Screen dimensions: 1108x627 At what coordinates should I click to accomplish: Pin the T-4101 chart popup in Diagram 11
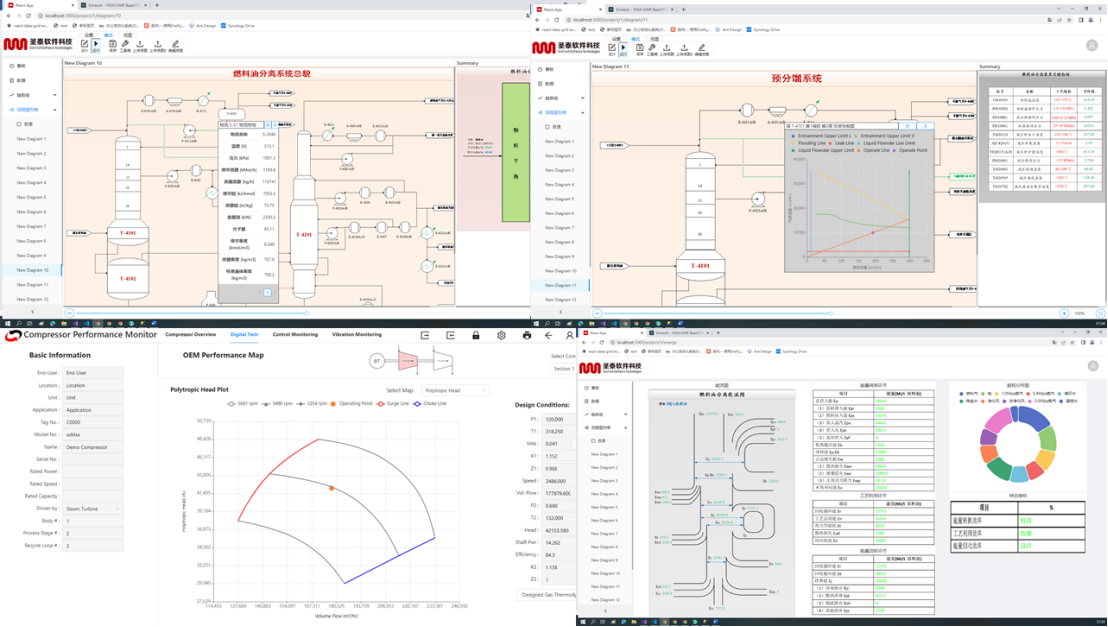tap(907, 126)
